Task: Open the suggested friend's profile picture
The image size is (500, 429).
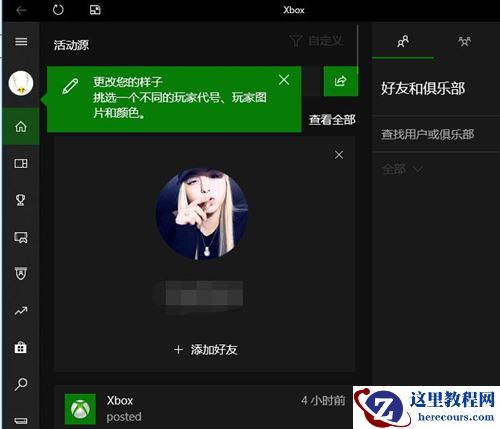Action: pos(202,214)
